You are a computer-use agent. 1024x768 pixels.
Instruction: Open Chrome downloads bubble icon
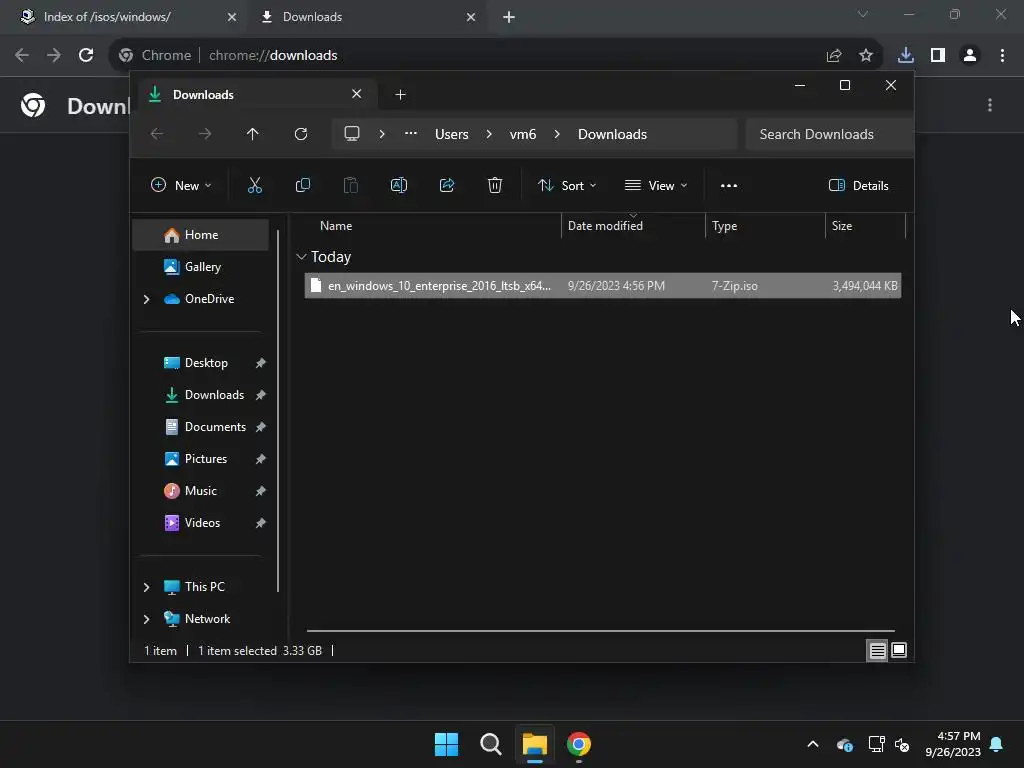click(906, 56)
